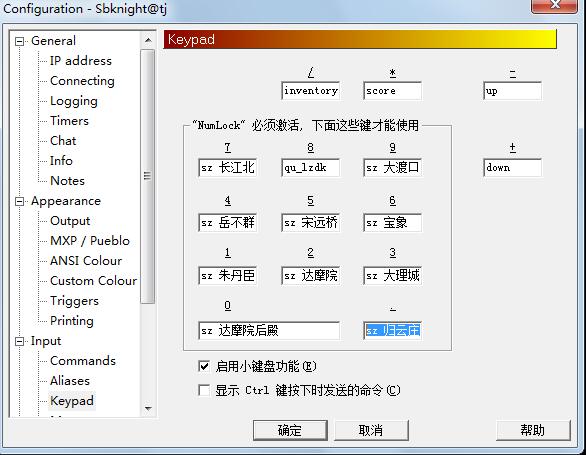The width and height of the screenshot is (586, 455).
Task: Click the '-' key field containing up
Action: (x=512, y=91)
